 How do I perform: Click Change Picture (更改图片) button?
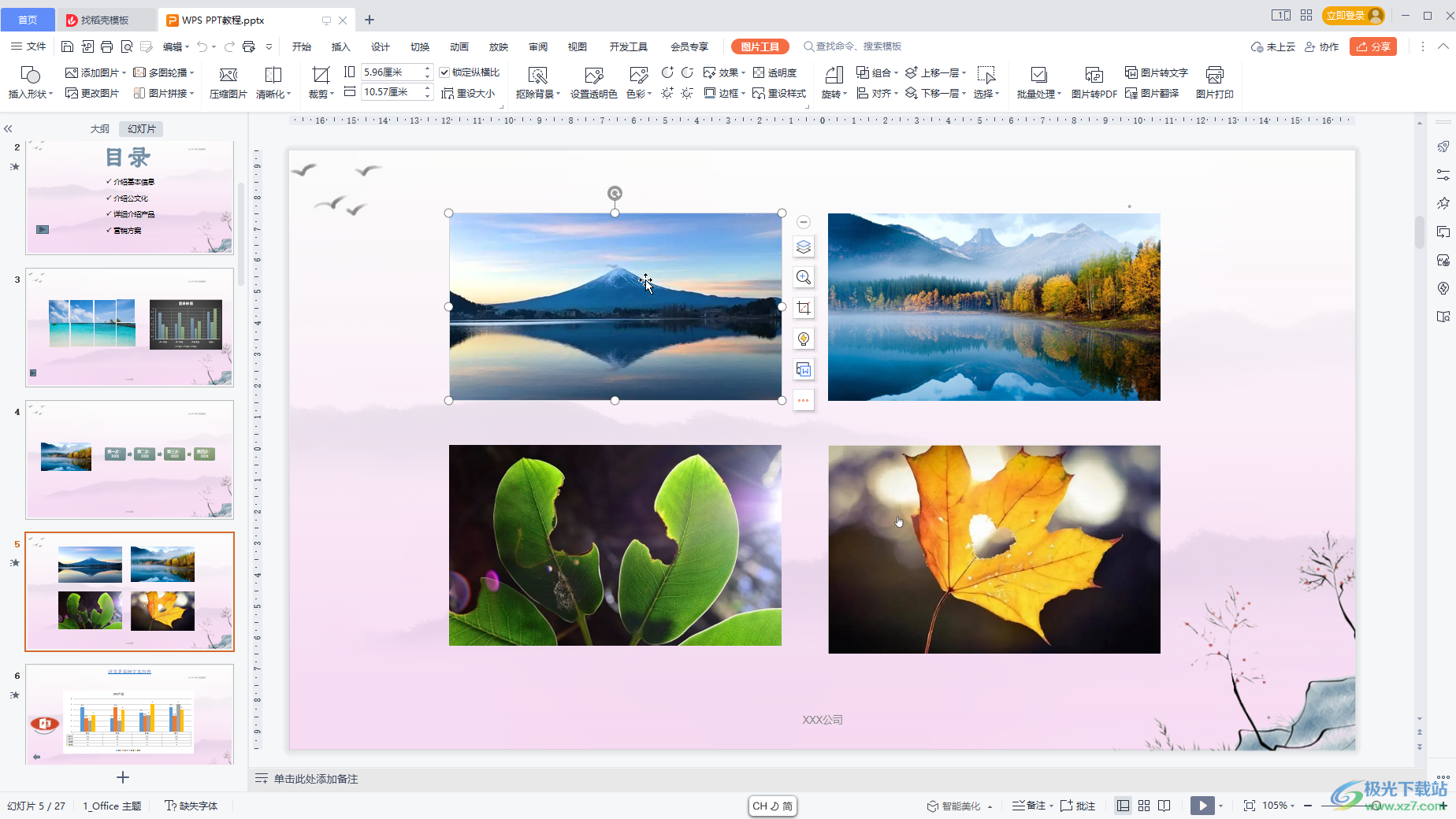click(92, 93)
